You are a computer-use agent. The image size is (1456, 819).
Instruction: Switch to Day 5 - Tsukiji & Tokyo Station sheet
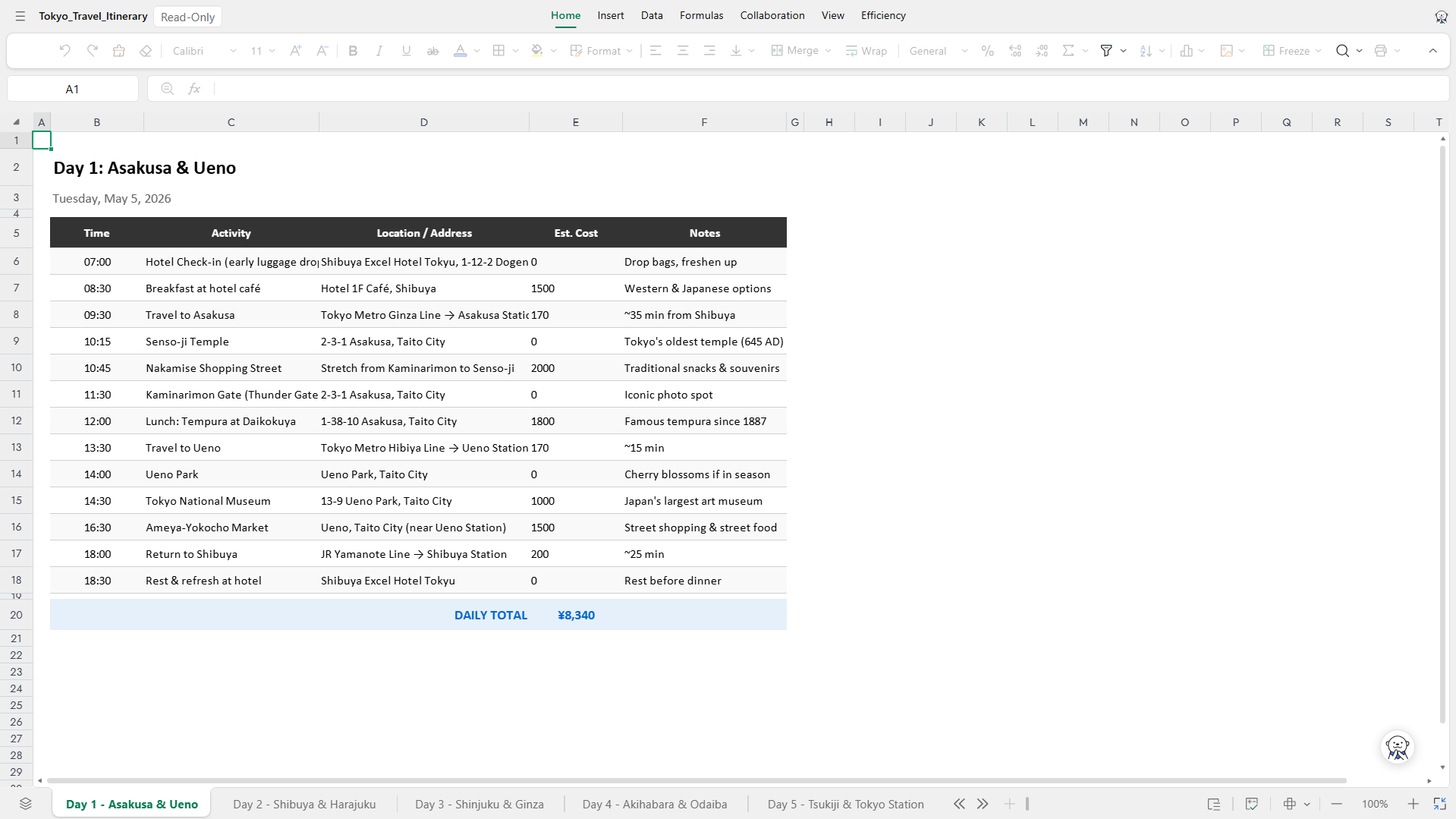tap(846, 804)
